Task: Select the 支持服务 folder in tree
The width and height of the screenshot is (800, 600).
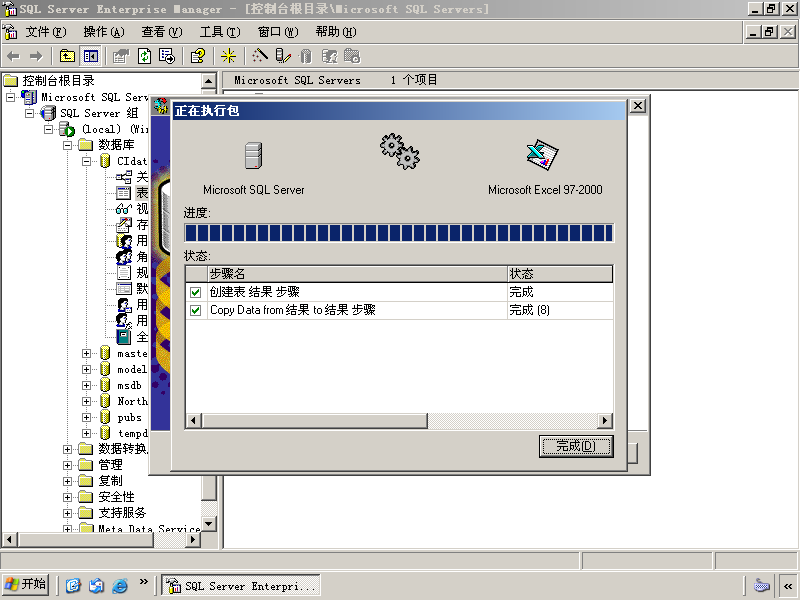Action: pyautogui.click(x=122, y=513)
